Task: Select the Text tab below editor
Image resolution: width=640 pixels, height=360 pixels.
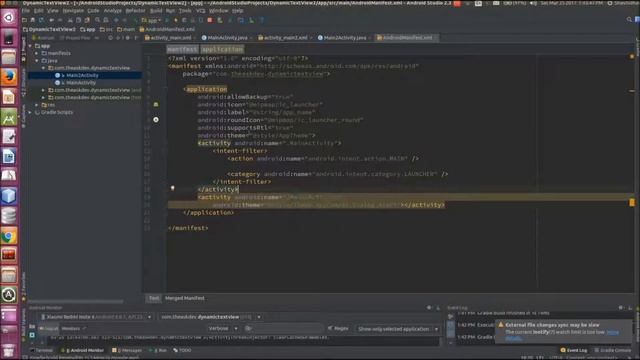Action: point(153,298)
